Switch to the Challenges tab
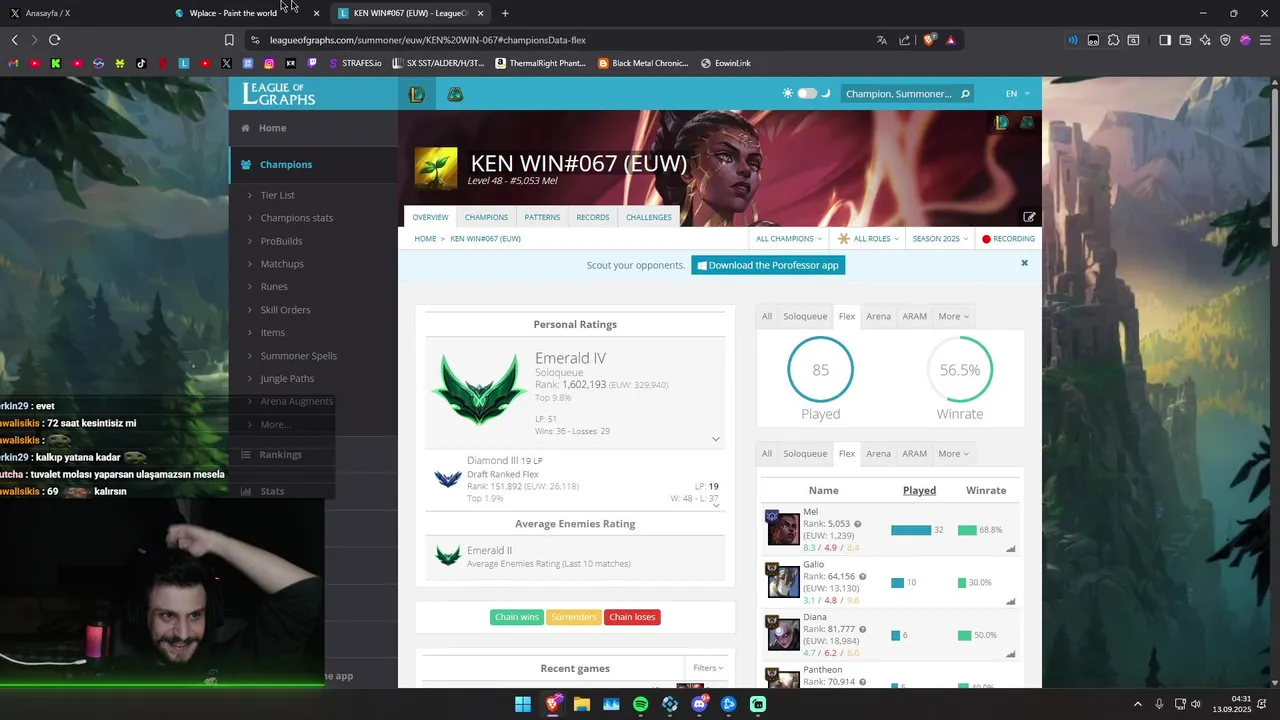1280x720 pixels. 649,217
